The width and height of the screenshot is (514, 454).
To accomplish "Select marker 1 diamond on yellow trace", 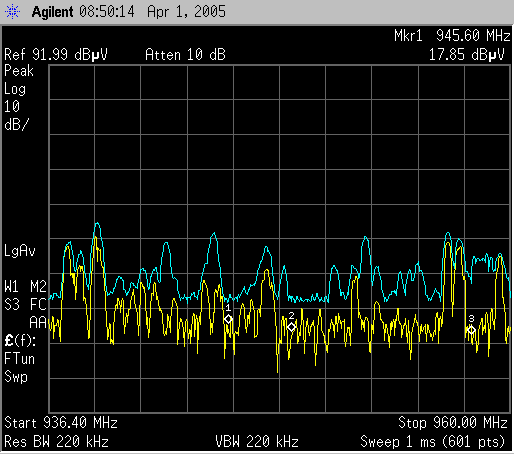I will 228,319.
